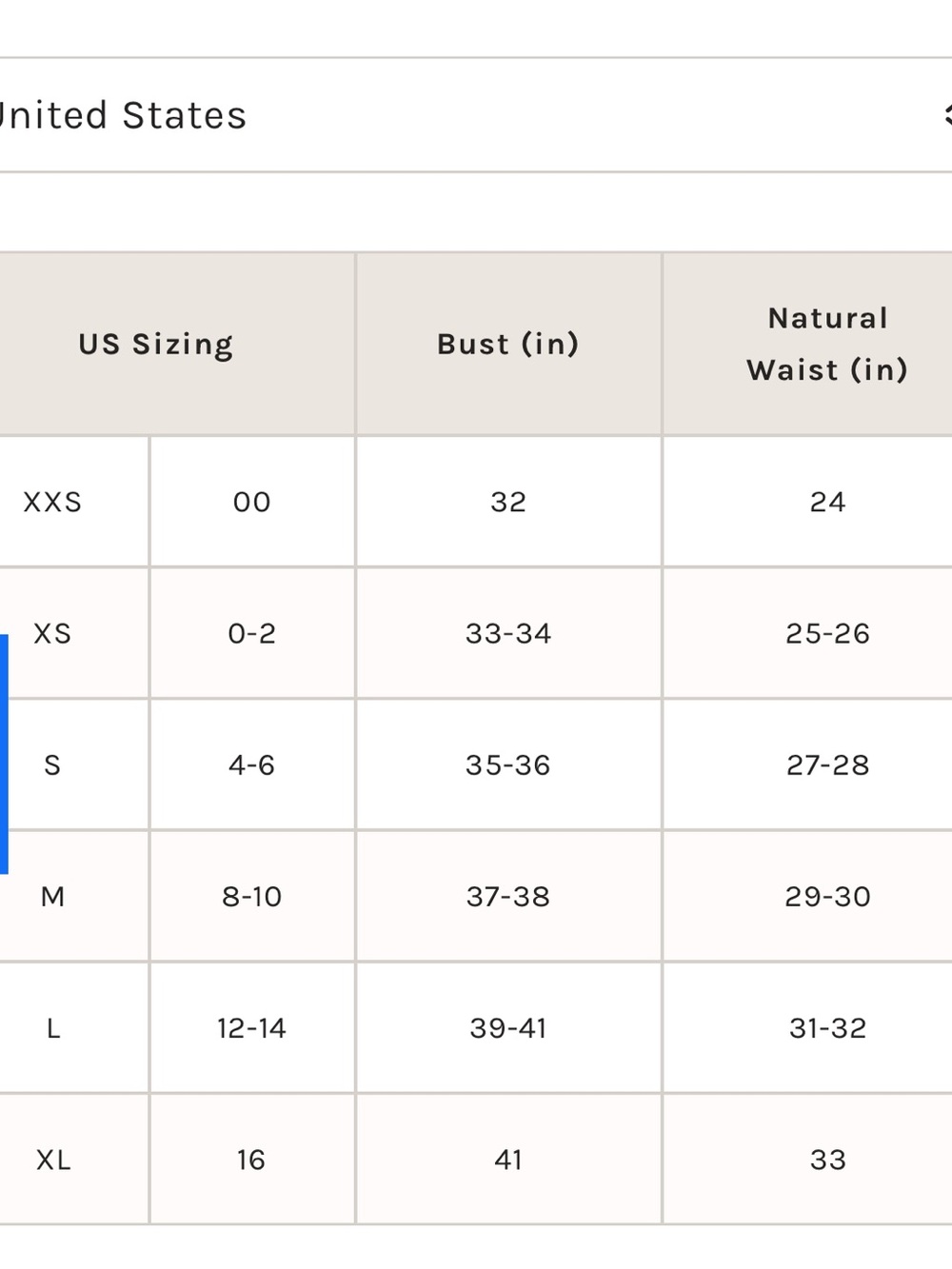Select the 35-36 bust measurement cell
952x1269 pixels.
point(508,764)
